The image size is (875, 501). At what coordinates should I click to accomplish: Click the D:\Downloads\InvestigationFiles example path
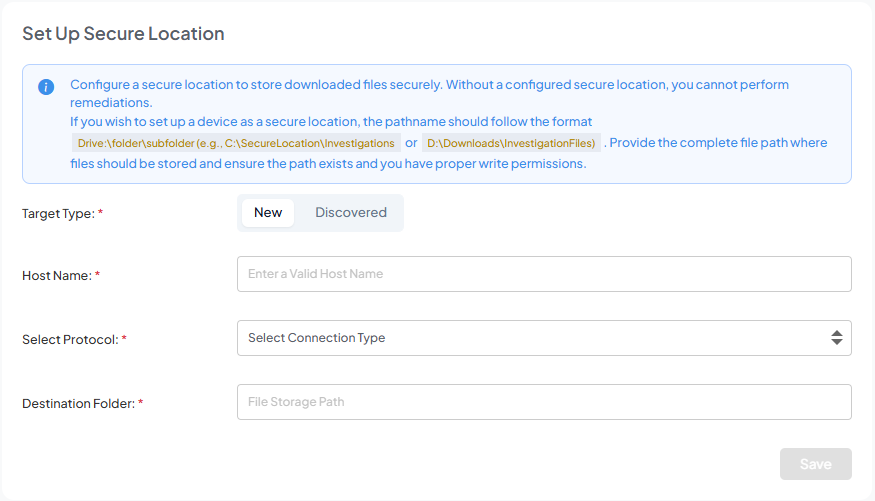[511, 143]
